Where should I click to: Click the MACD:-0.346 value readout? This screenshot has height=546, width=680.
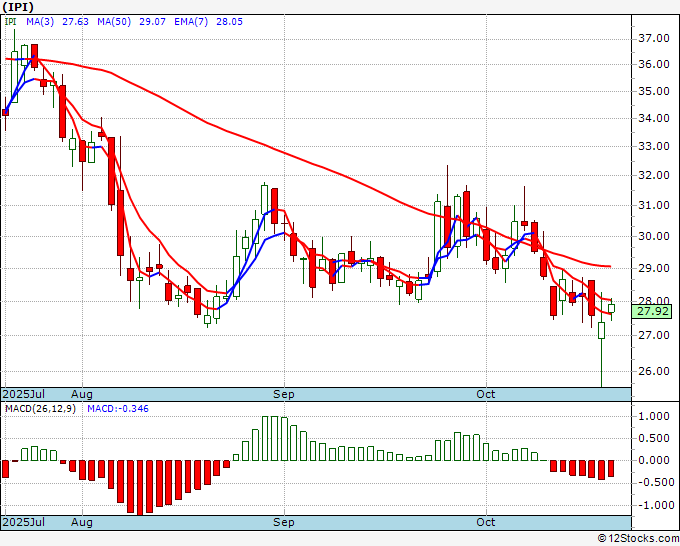[118, 409]
